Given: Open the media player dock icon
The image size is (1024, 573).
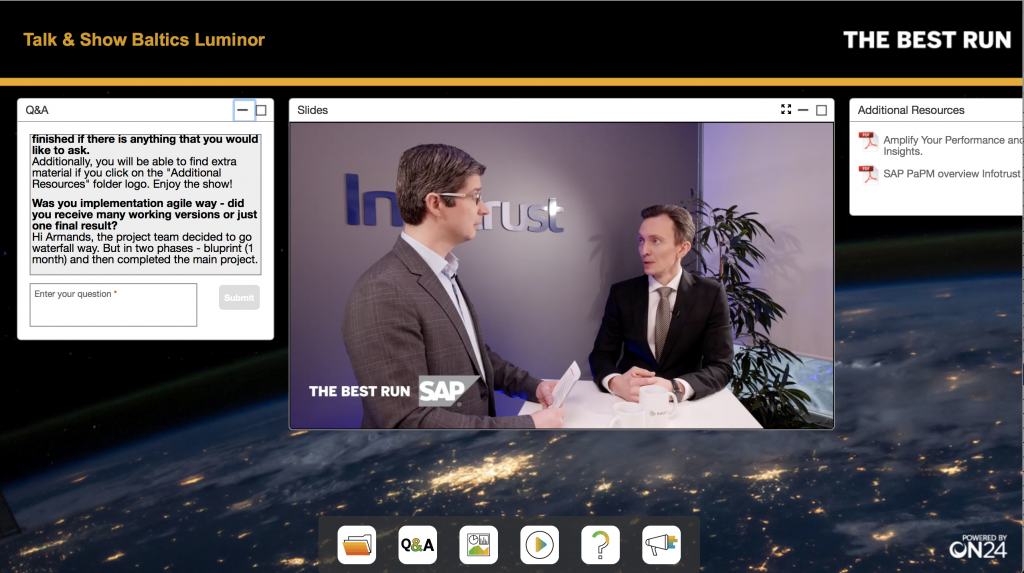Looking at the screenshot, I should [x=539, y=544].
